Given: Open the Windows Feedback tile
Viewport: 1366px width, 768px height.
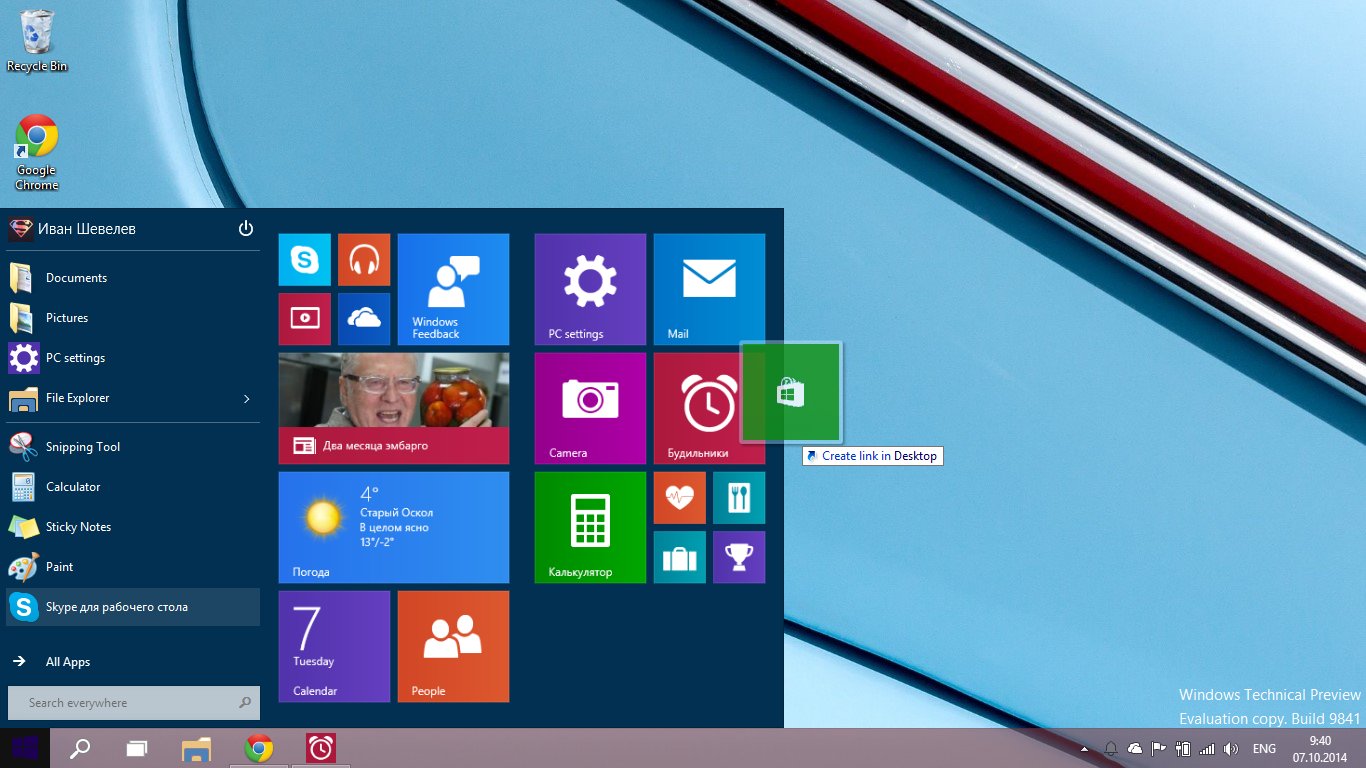Looking at the screenshot, I should tap(453, 289).
